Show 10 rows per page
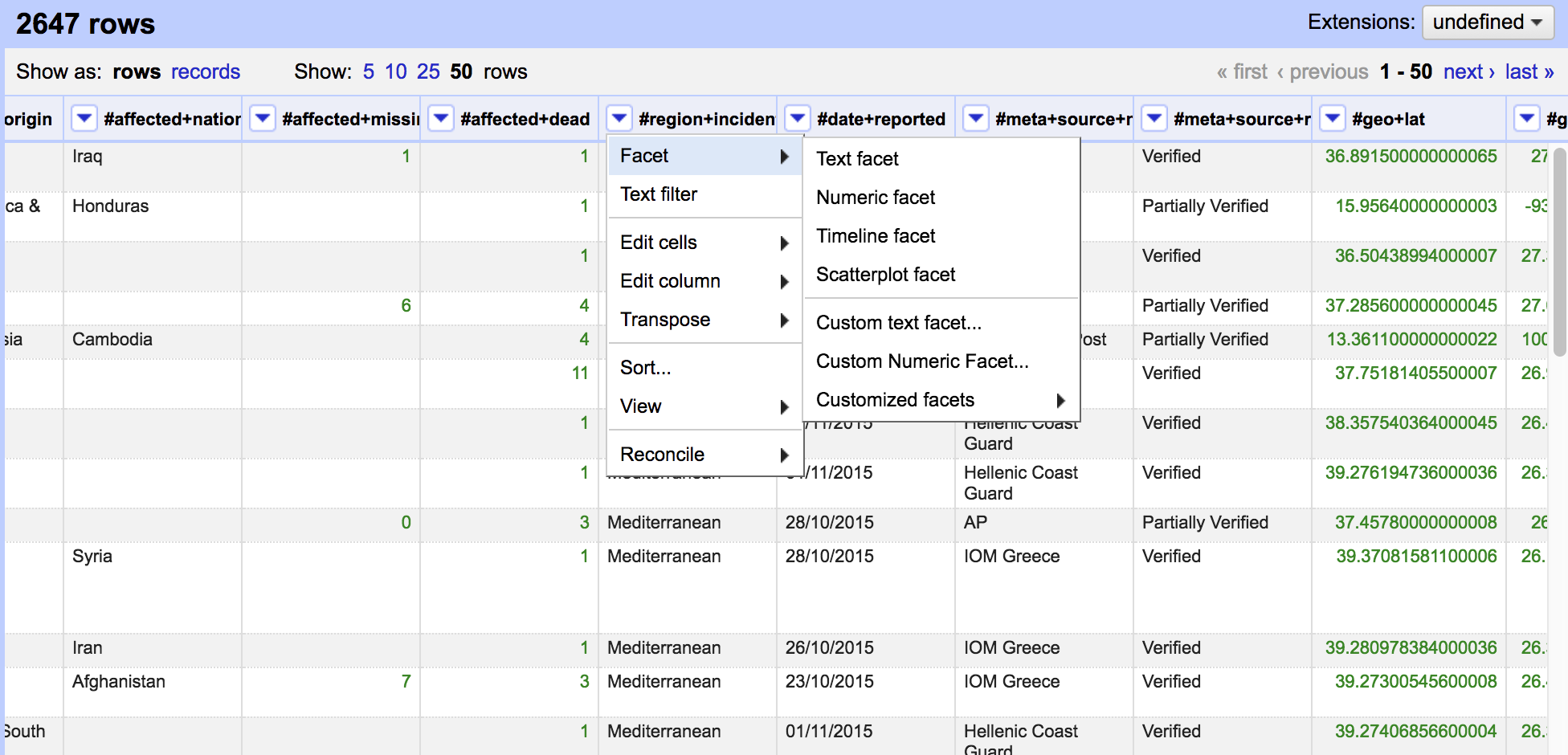The width and height of the screenshot is (1568, 755). click(x=396, y=71)
